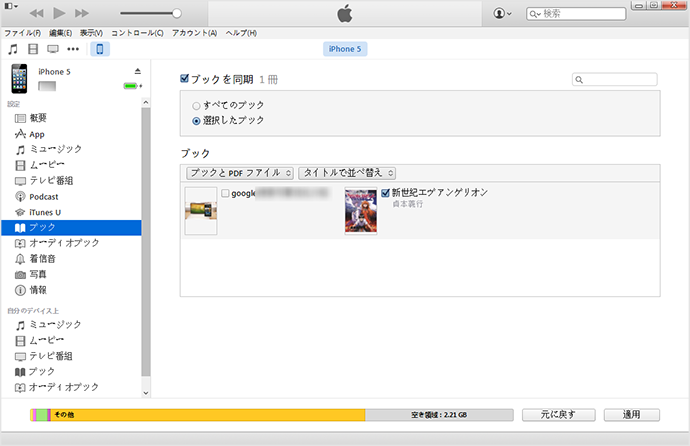Click the iPhone 5 tab label

345,49
